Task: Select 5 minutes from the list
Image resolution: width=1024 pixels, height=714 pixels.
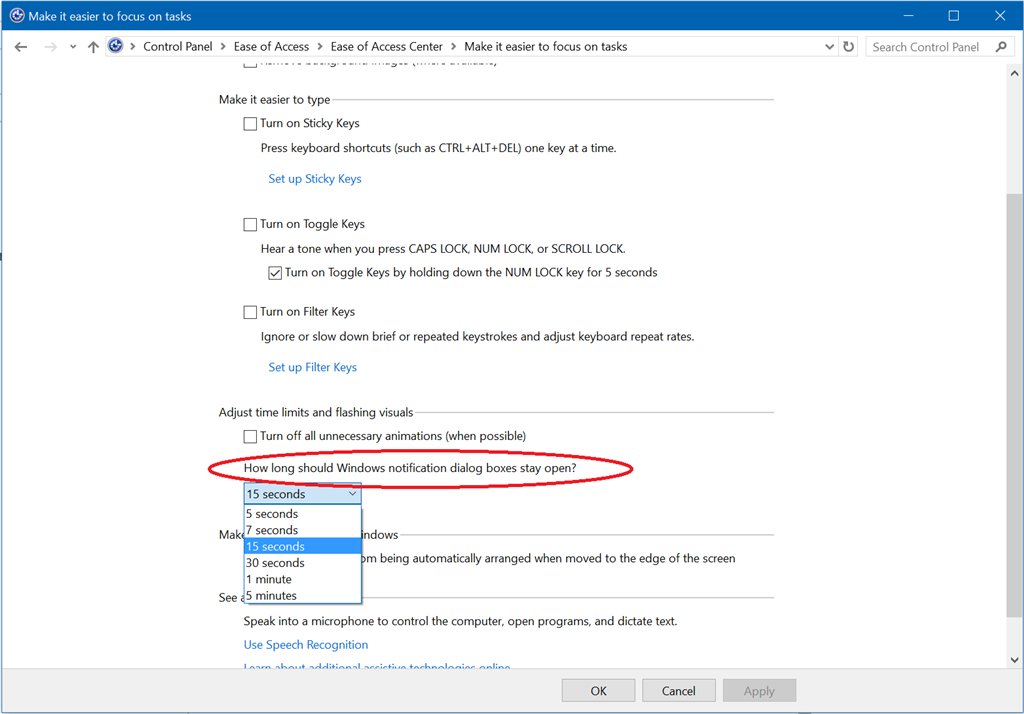Action: pyautogui.click(x=302, y=596)
